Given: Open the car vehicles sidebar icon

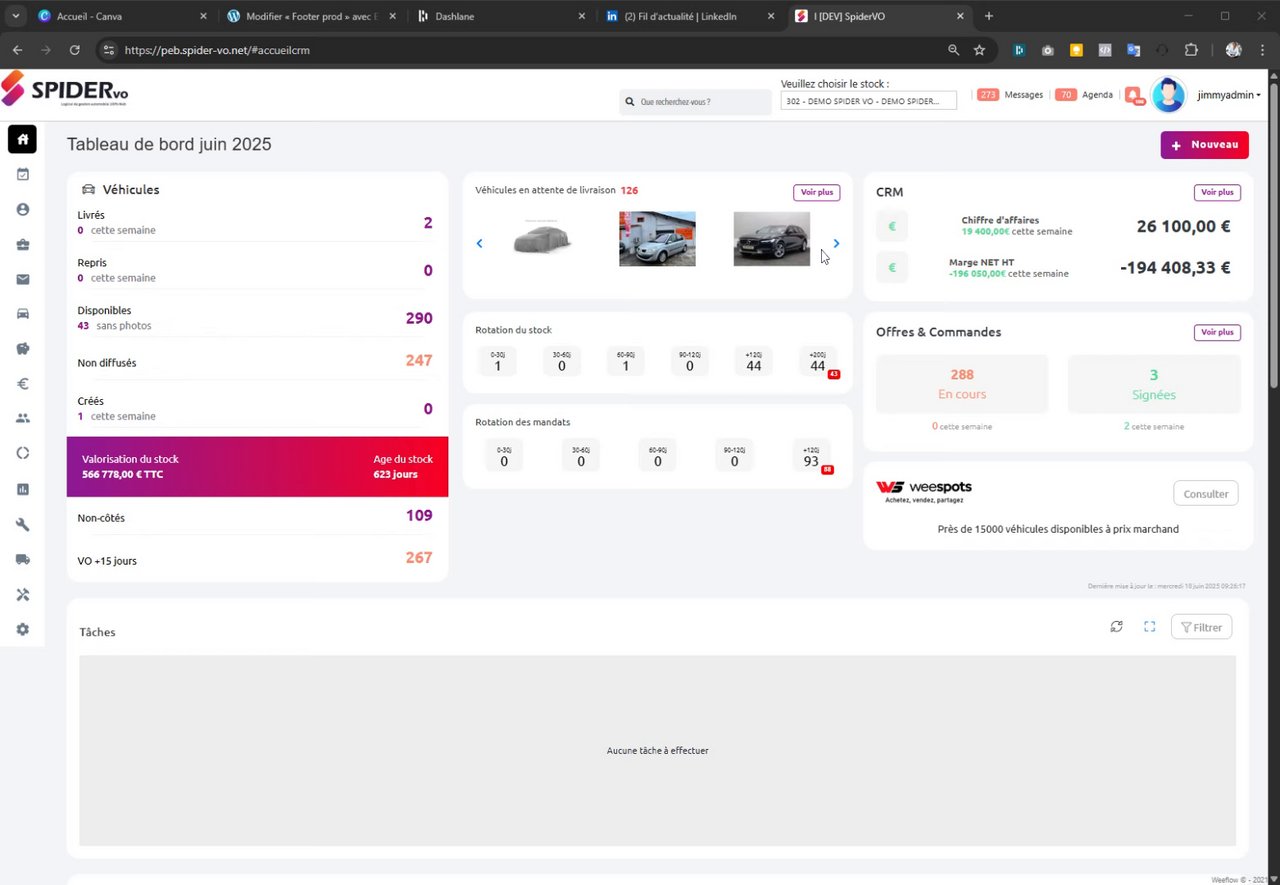Looking at the screenshot, I should tap(22, 314).
